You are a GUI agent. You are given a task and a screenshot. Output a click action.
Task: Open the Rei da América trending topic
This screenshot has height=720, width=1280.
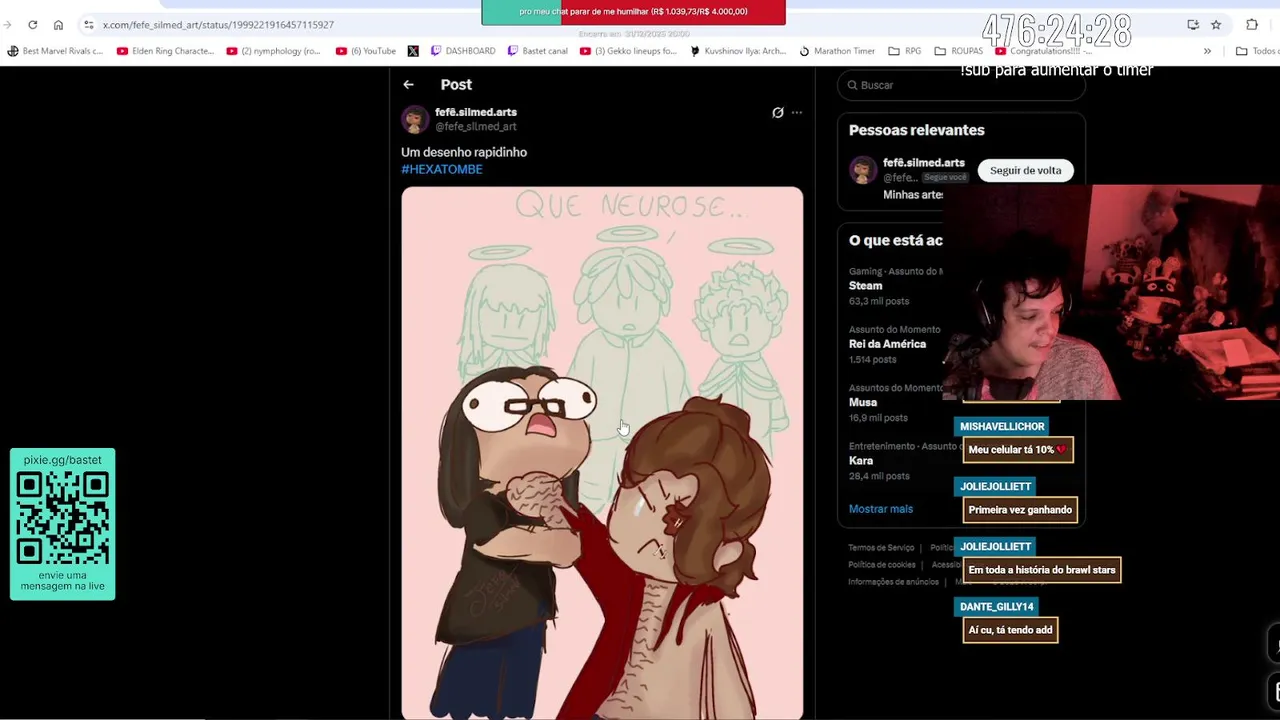coord(887,344)
